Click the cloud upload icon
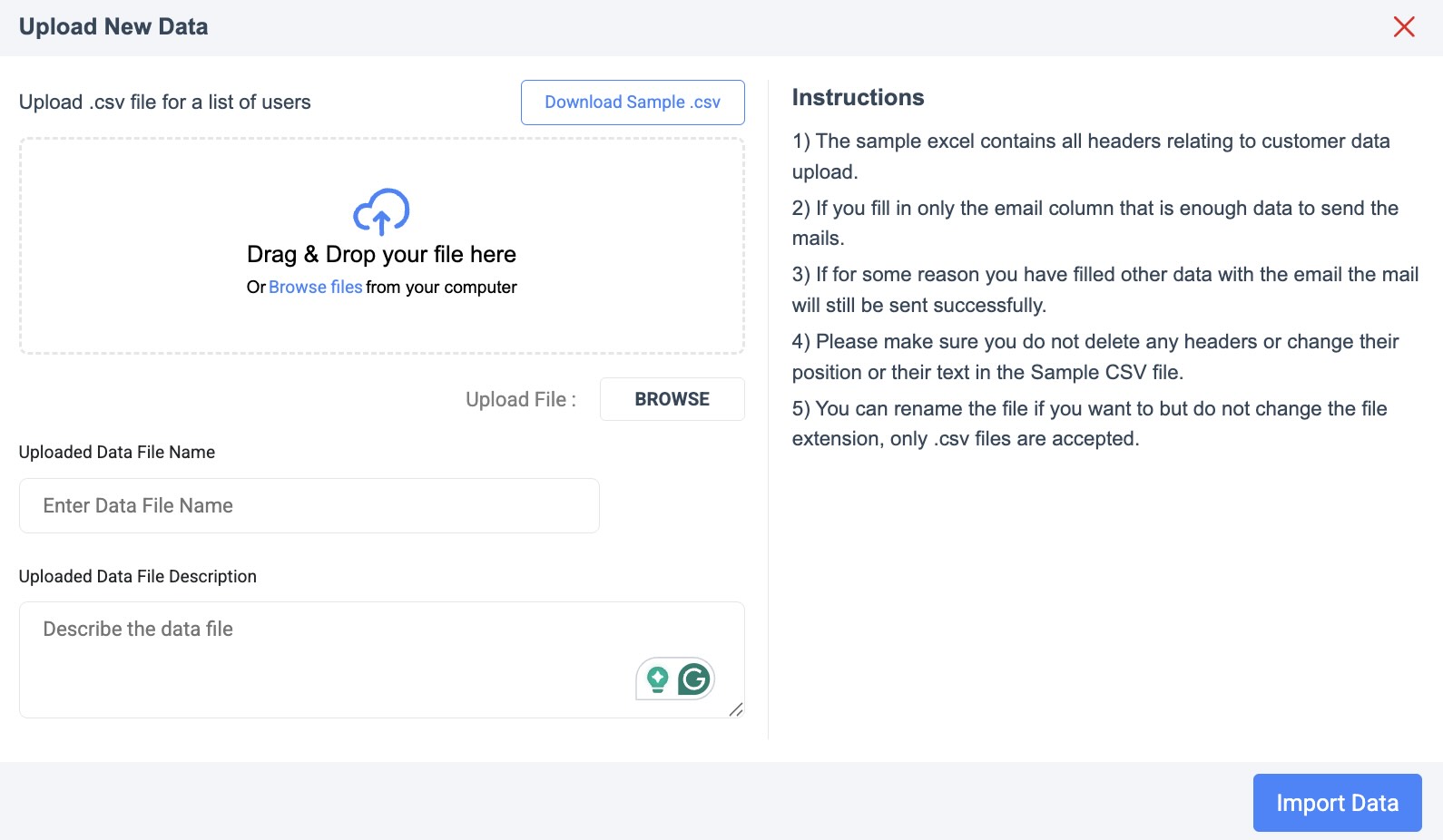Screen dimensions: 1443x840 pos(381,212)
